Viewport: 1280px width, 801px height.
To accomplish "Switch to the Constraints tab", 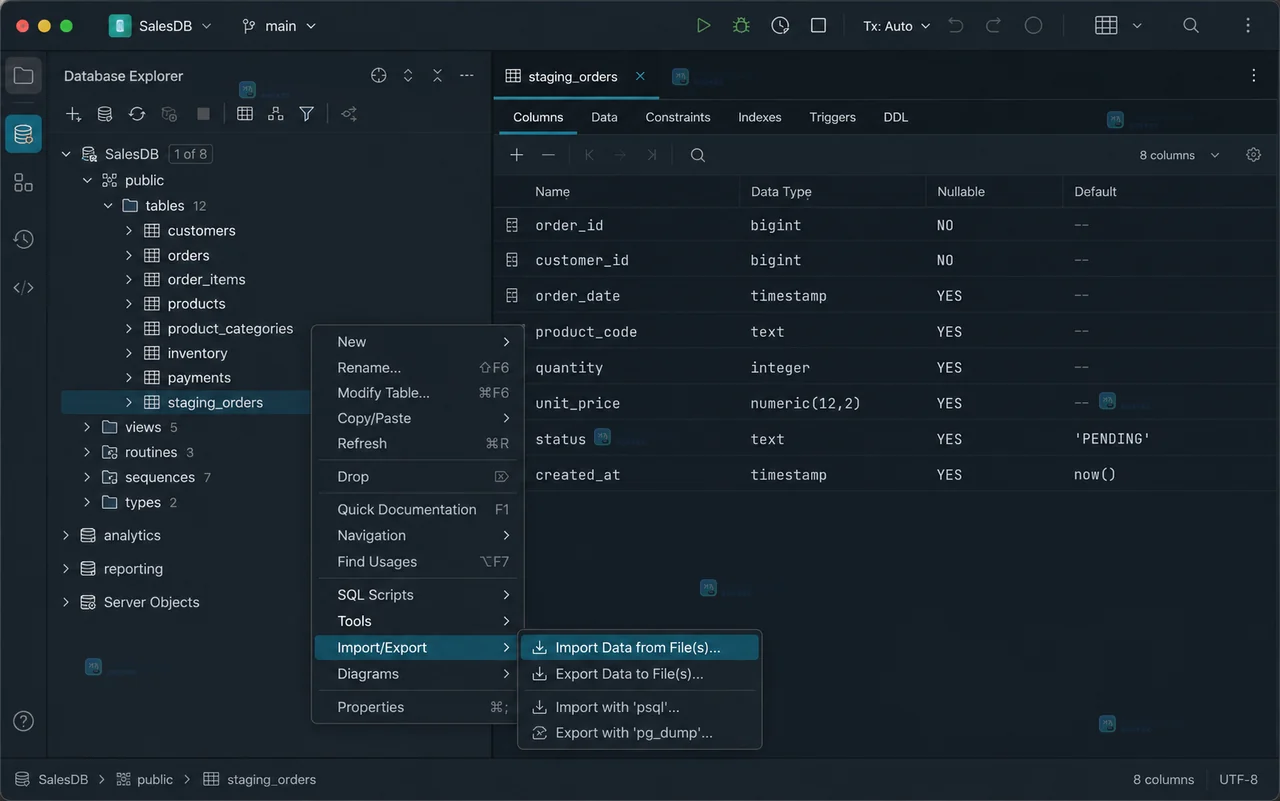I will tap(678, 117).
